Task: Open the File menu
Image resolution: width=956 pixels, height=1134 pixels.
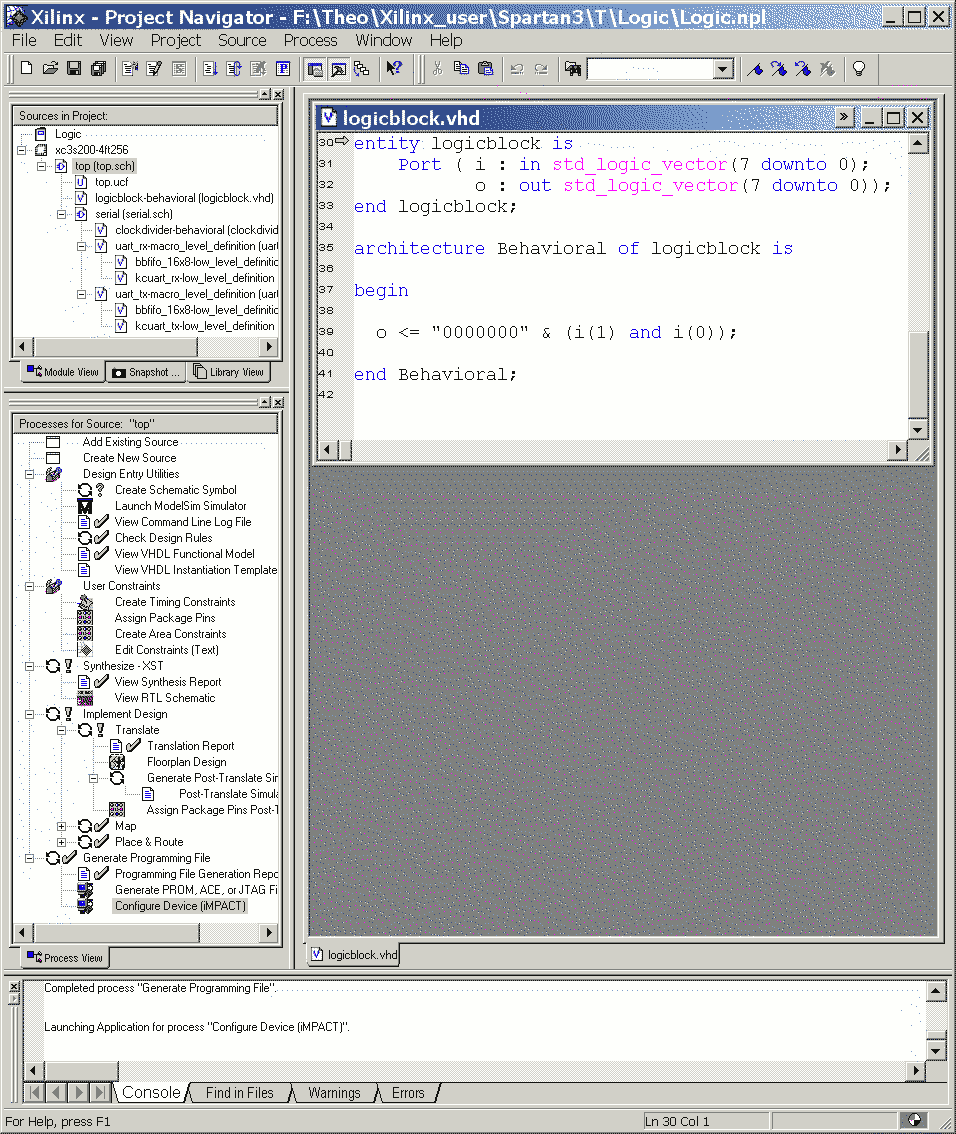Action: [24, 40]
